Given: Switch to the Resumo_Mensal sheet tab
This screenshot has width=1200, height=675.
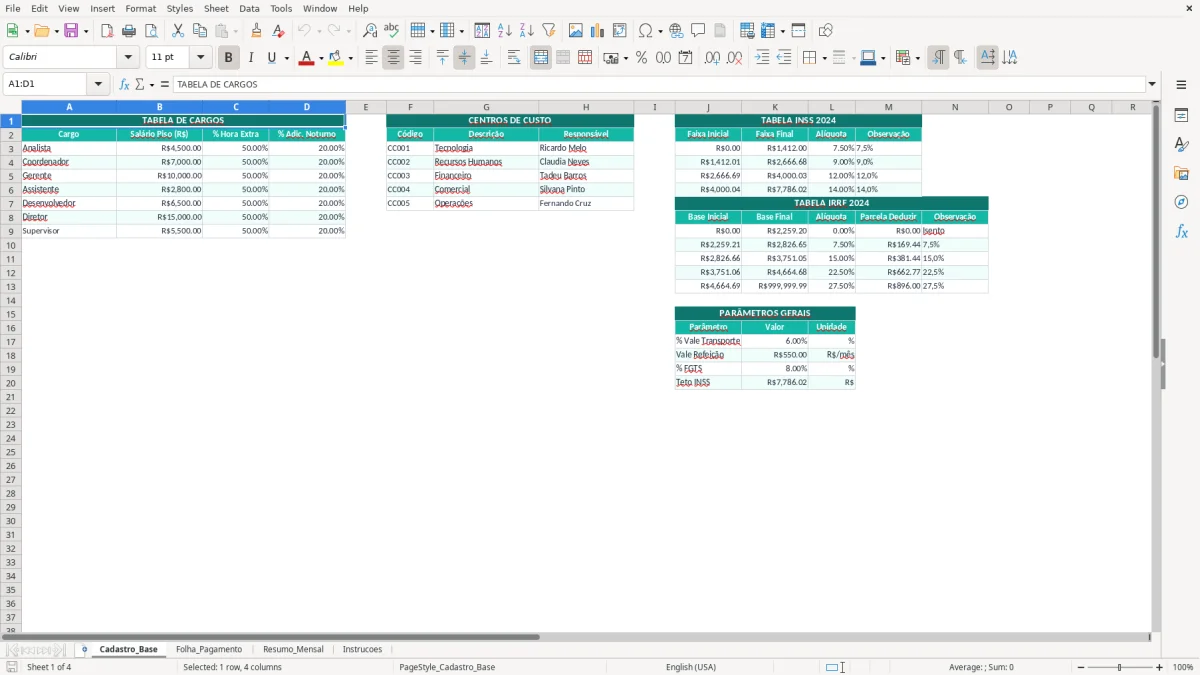Looking at the screenshot, I should click(x=293, y=649).
